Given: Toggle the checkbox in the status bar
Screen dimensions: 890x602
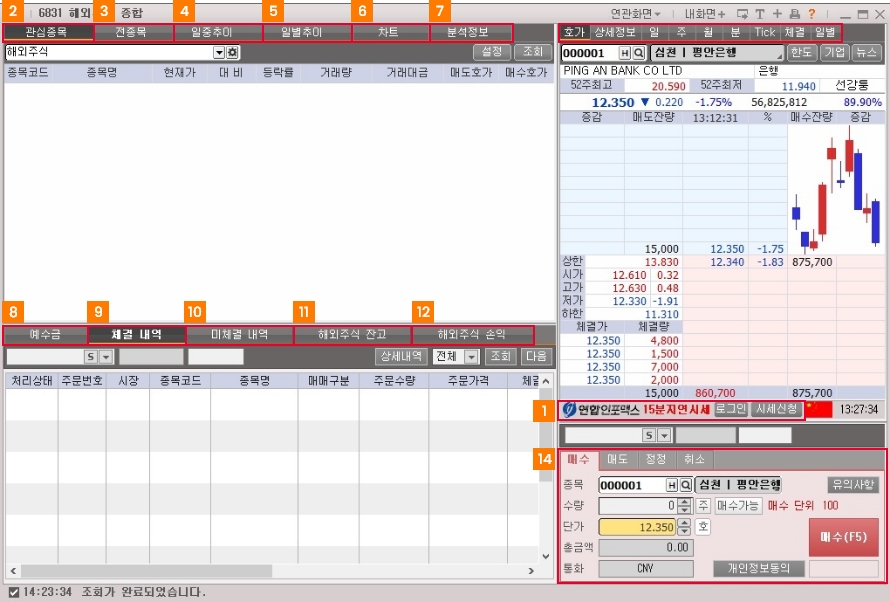Looking at the screenshot, I should [x=14, y=592].
